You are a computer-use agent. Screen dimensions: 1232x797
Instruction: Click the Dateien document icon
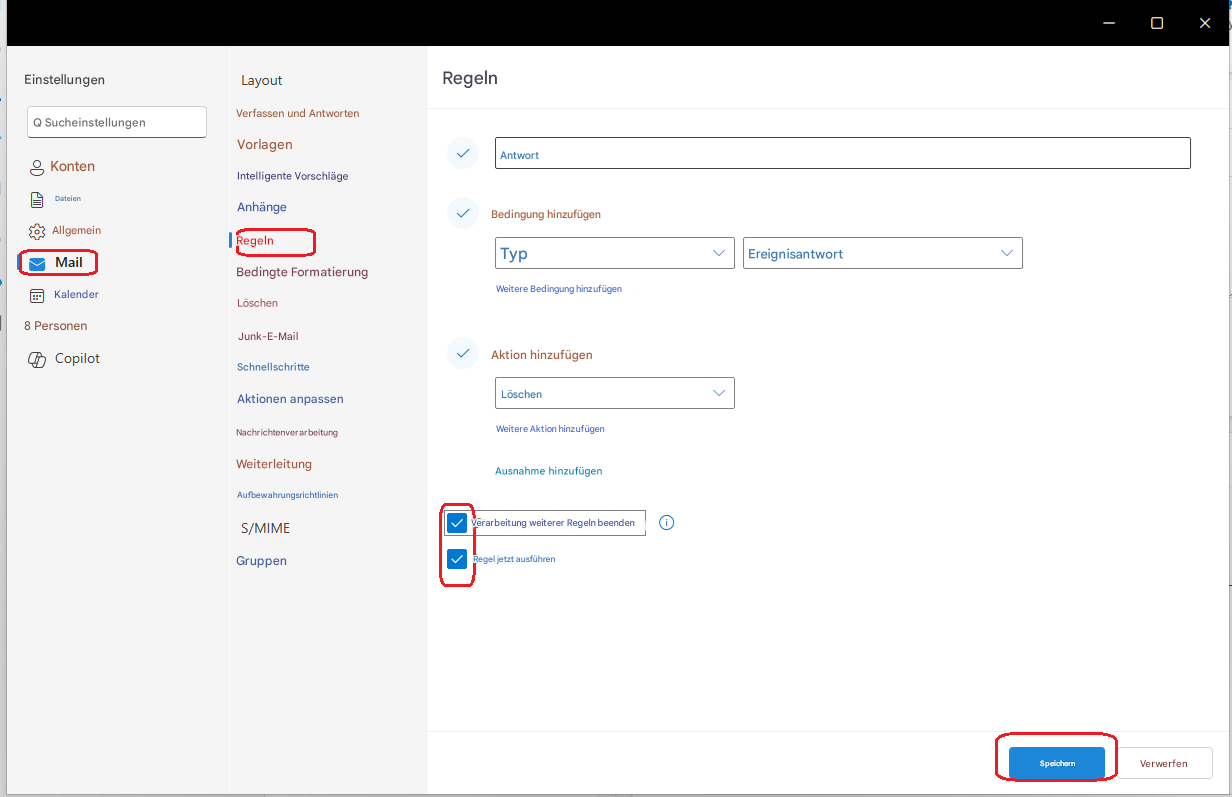[37, 199]
